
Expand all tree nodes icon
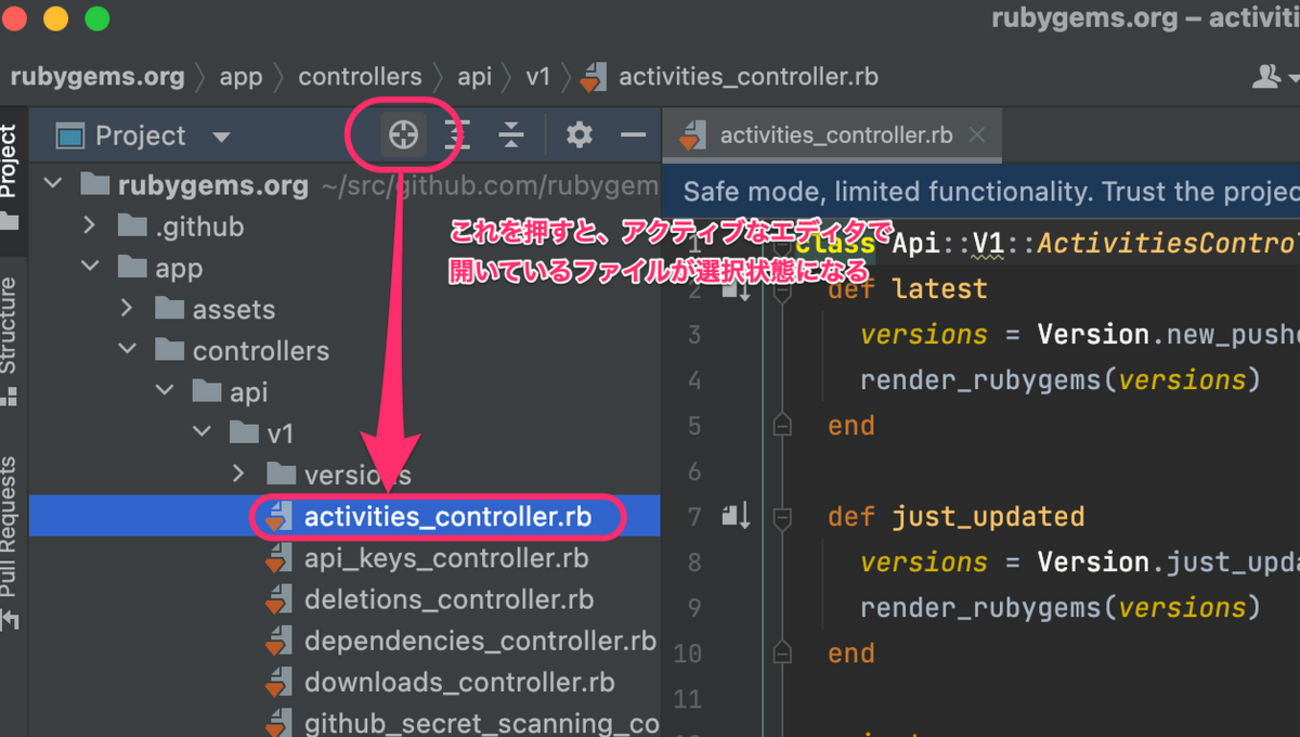click(457, 135)
